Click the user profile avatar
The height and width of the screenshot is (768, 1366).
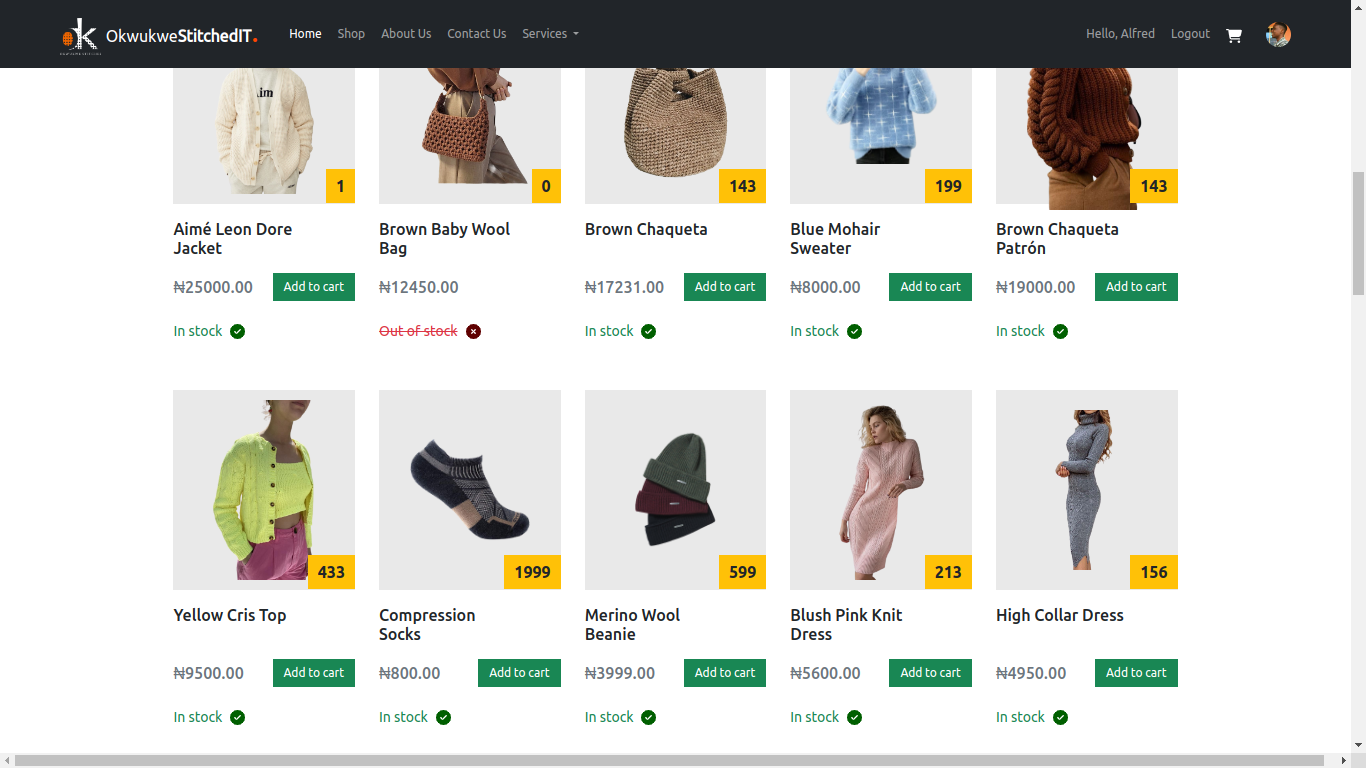click(1278, 34)
